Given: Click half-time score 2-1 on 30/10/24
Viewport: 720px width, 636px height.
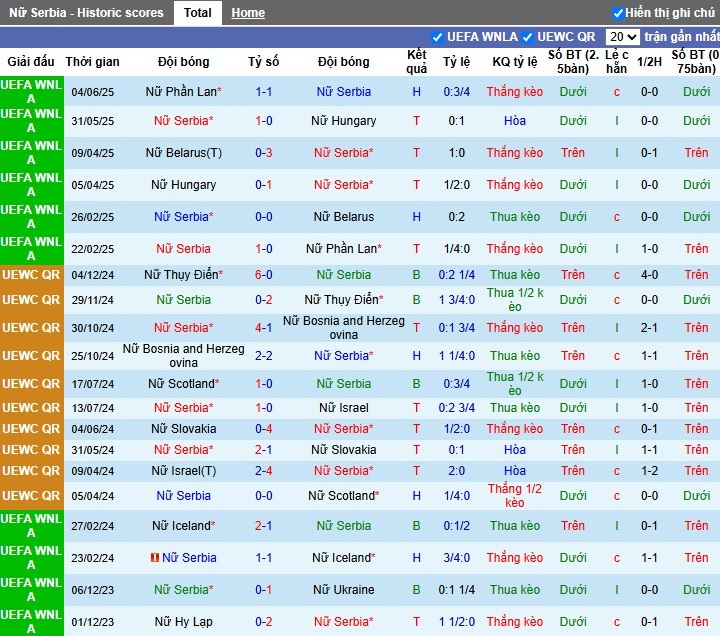Looking at the screenshot, I should (649, 328).
